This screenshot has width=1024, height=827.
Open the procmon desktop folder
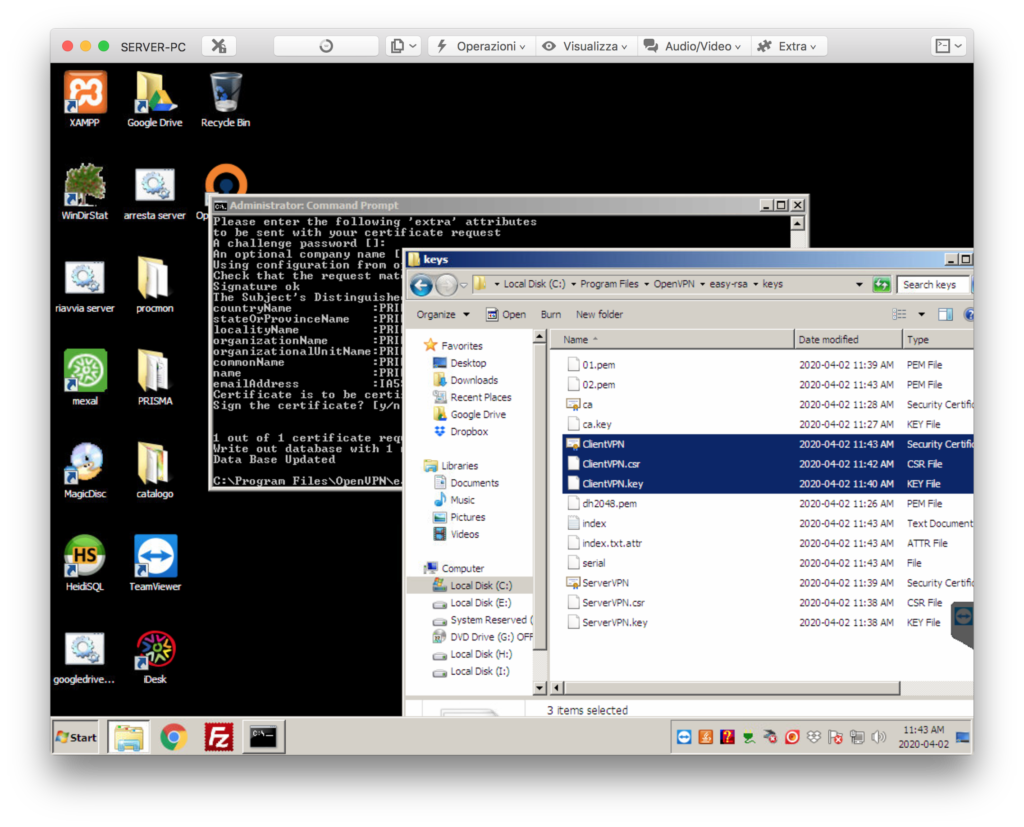click(x=154, y=285)
